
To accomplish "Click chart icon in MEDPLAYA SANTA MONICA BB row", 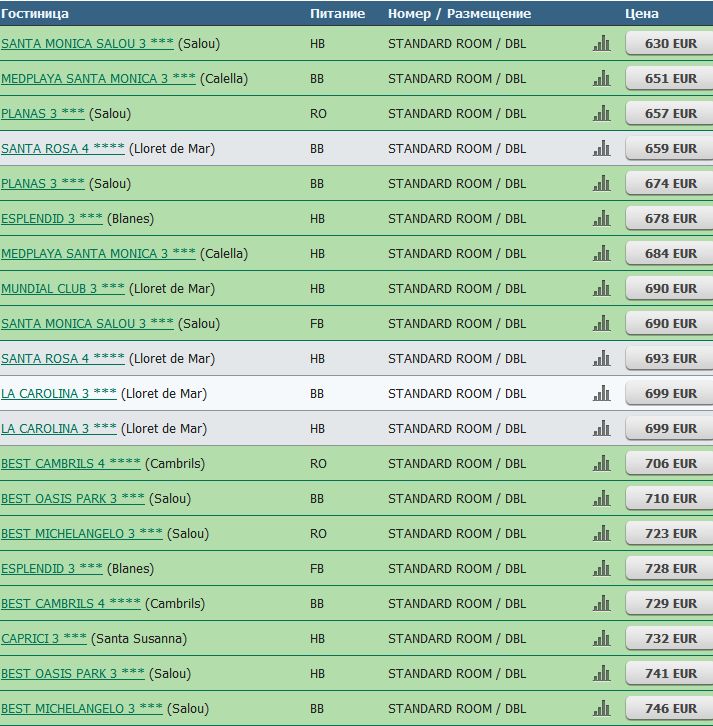I will coord(601,78).
